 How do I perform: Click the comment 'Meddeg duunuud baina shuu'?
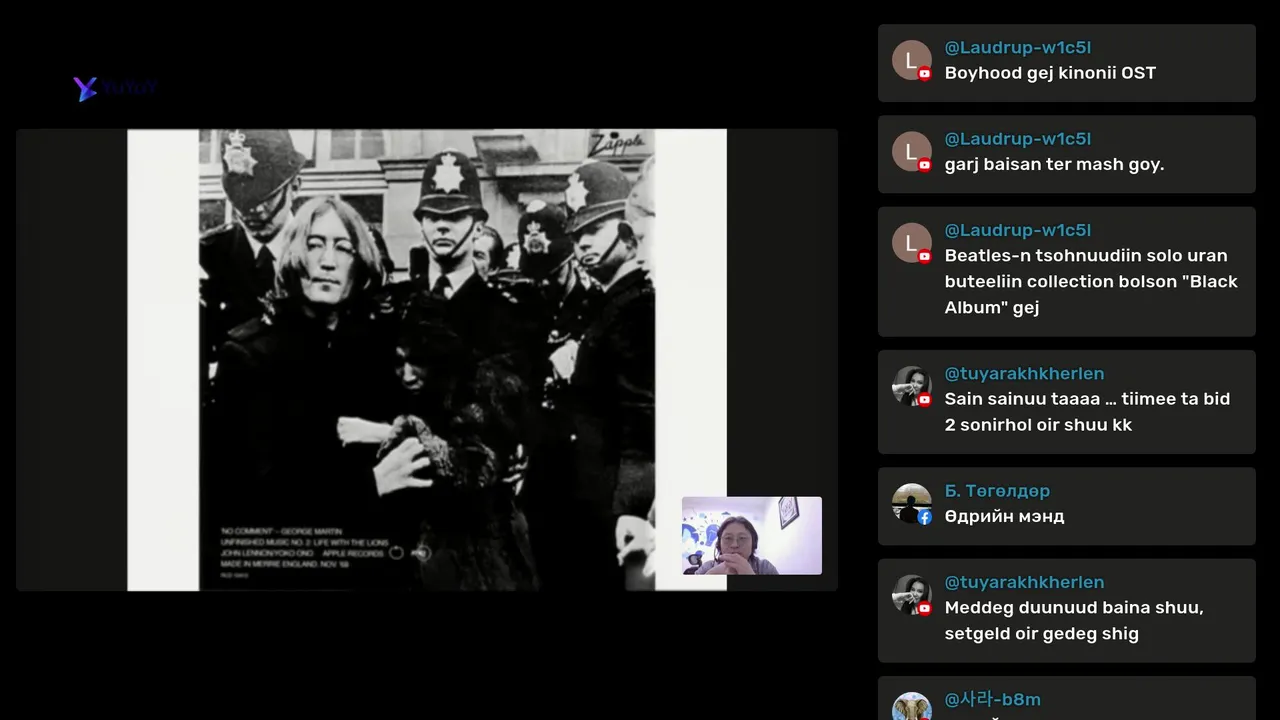[x=1074, y=620]
